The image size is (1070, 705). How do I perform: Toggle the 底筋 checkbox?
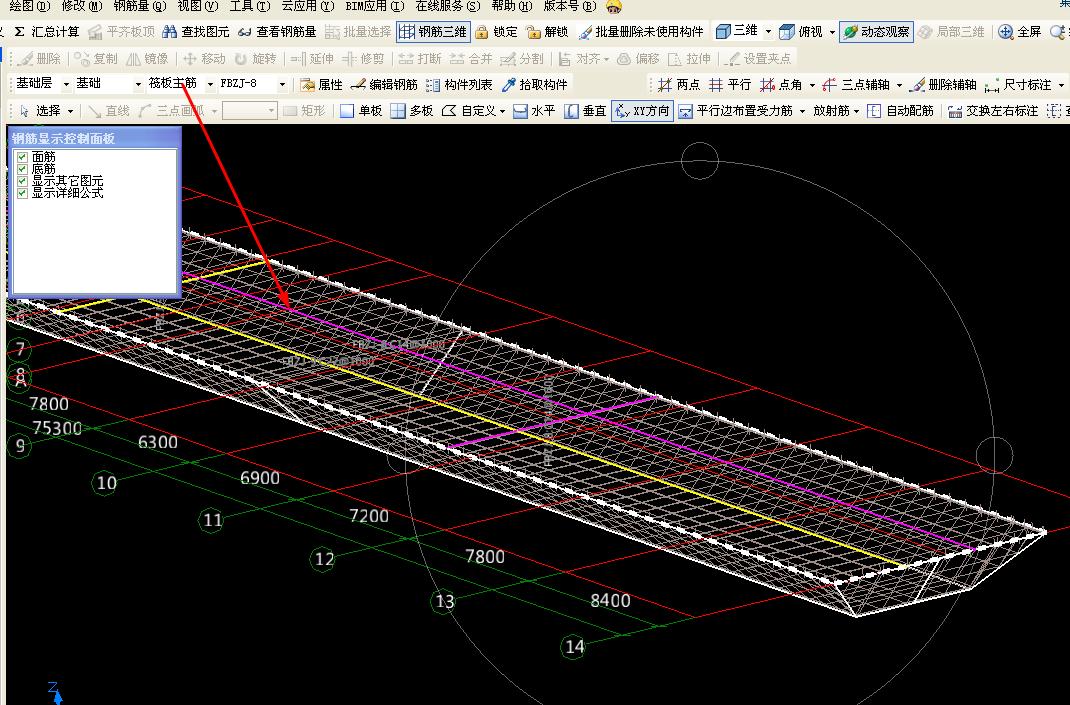[22, 169]
